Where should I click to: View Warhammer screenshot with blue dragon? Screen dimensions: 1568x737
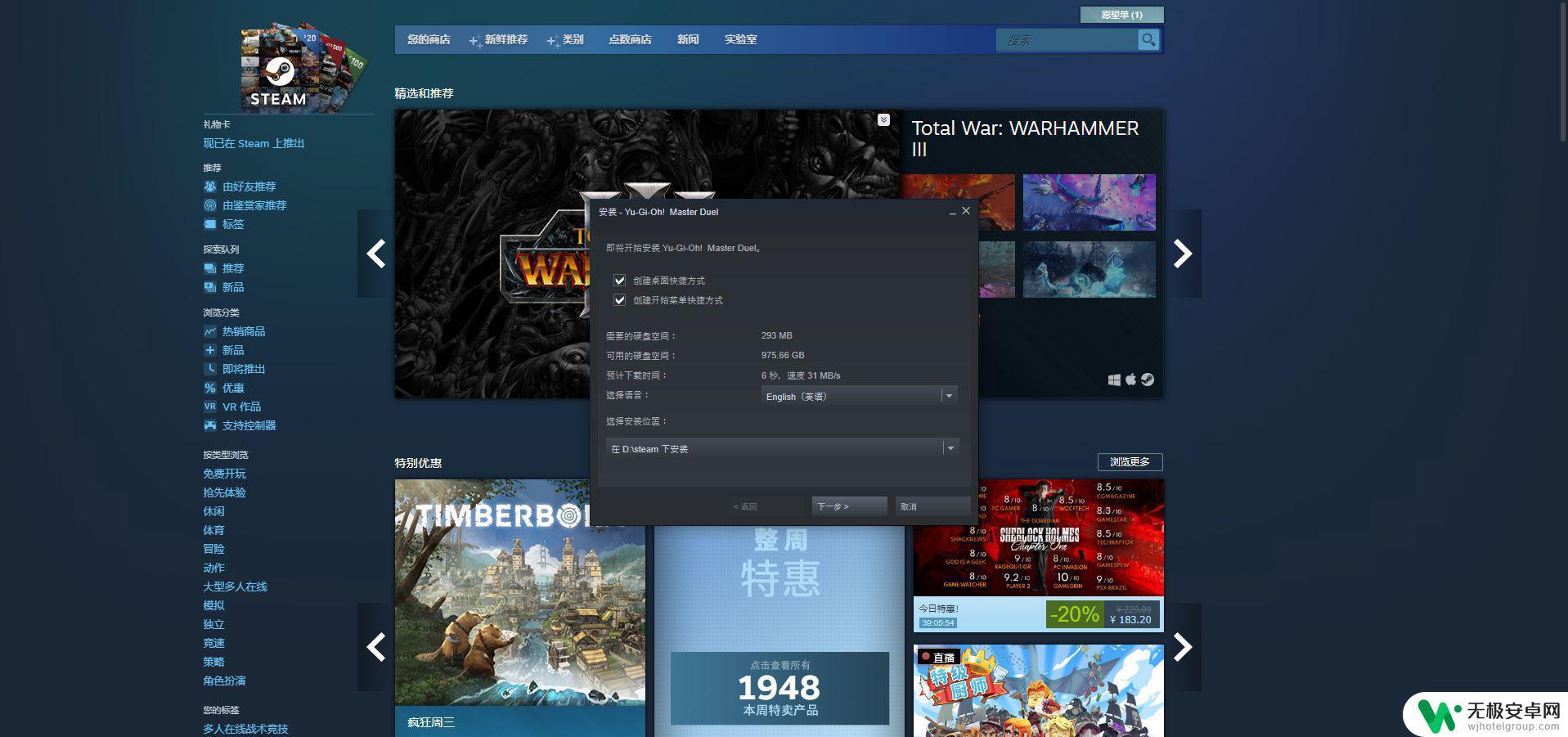pos(1089,202)
